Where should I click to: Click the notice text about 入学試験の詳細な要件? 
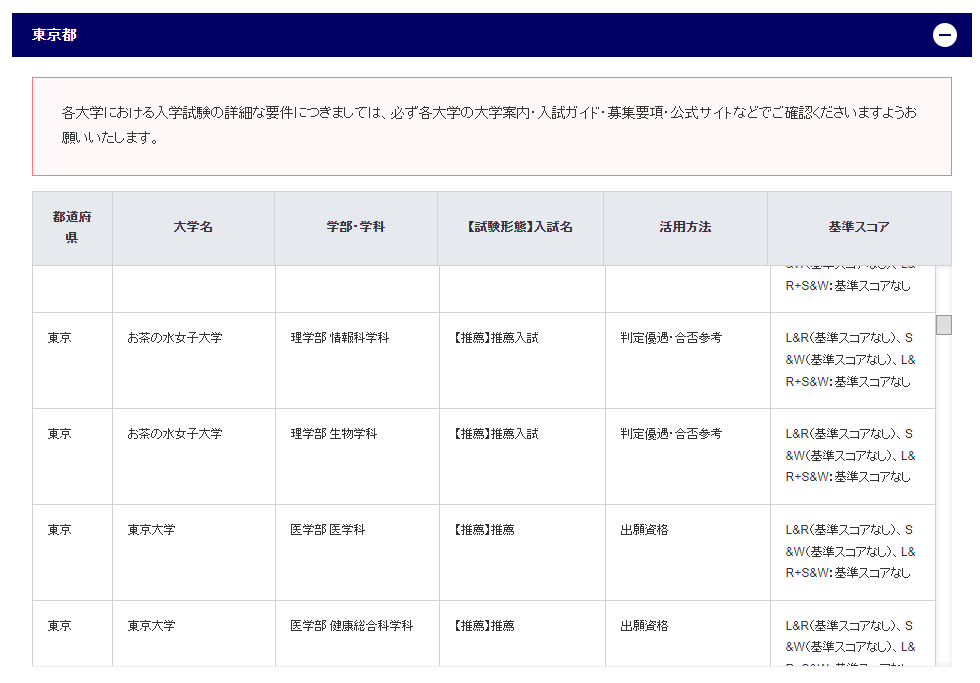pos(489,125)
